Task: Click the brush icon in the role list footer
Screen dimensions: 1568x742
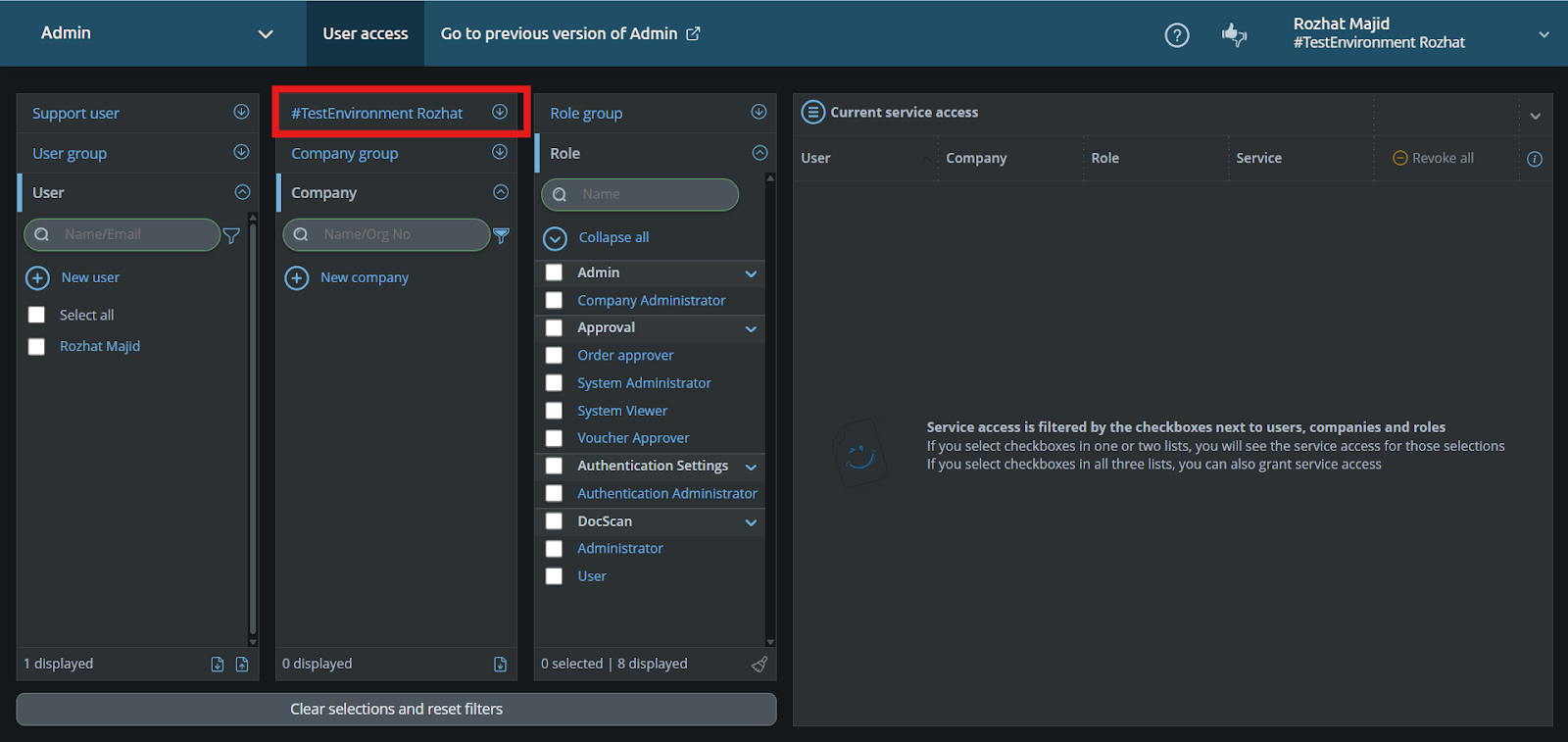Action: [759, 665]
